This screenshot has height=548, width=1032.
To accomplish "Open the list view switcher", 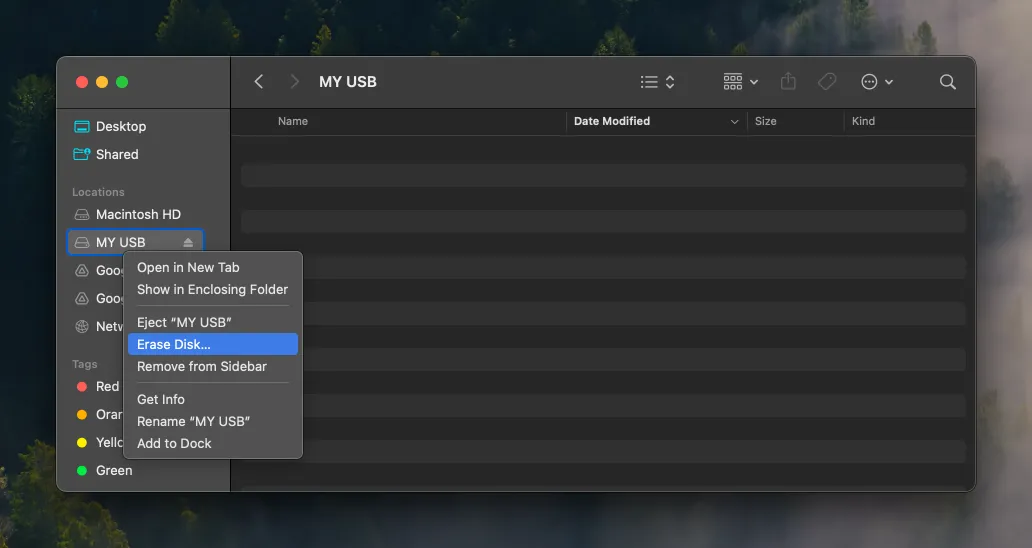I will (x=658, y=82).
